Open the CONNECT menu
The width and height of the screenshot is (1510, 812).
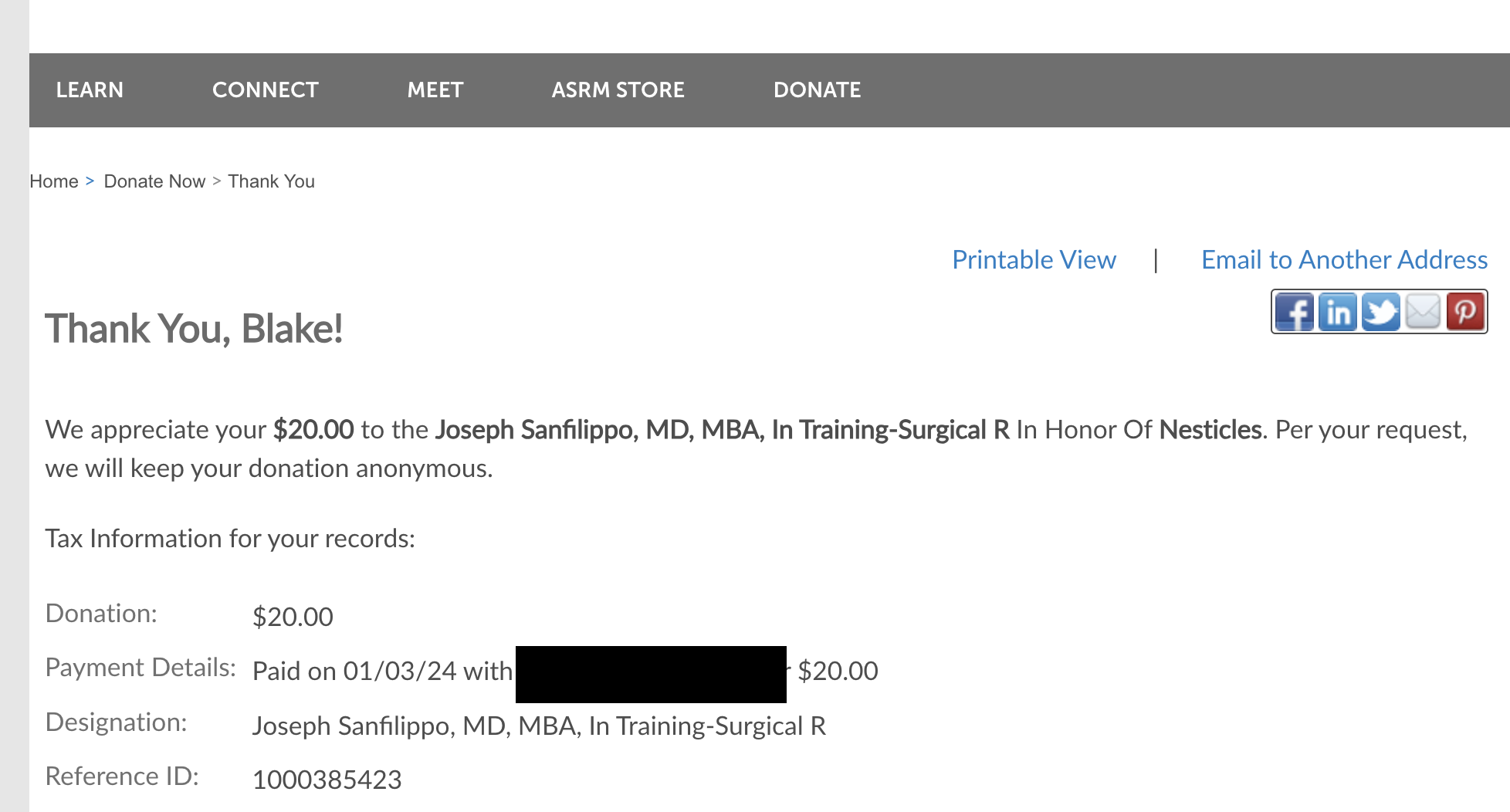tap(265, 90)
